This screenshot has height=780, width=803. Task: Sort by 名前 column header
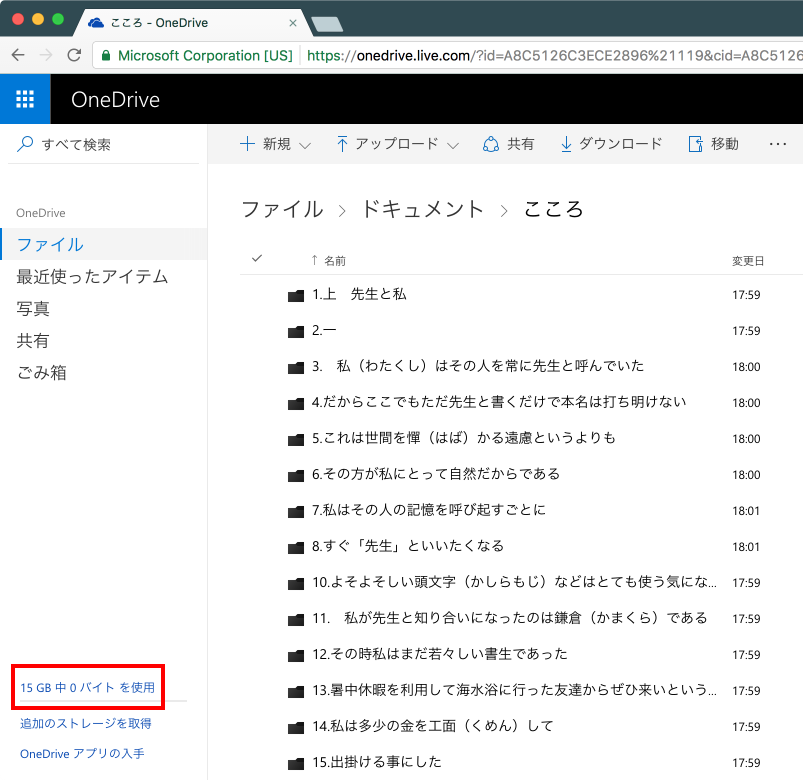point(334,261)
